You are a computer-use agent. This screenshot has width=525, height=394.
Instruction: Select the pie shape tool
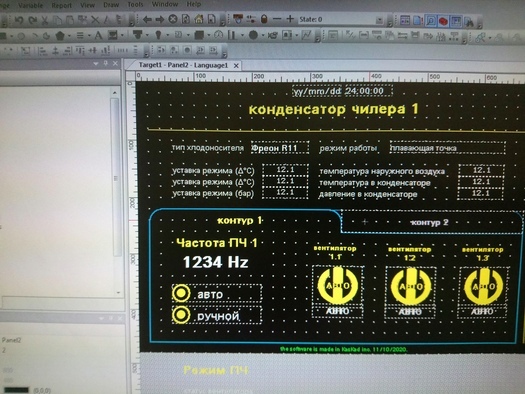click(47, 36)
